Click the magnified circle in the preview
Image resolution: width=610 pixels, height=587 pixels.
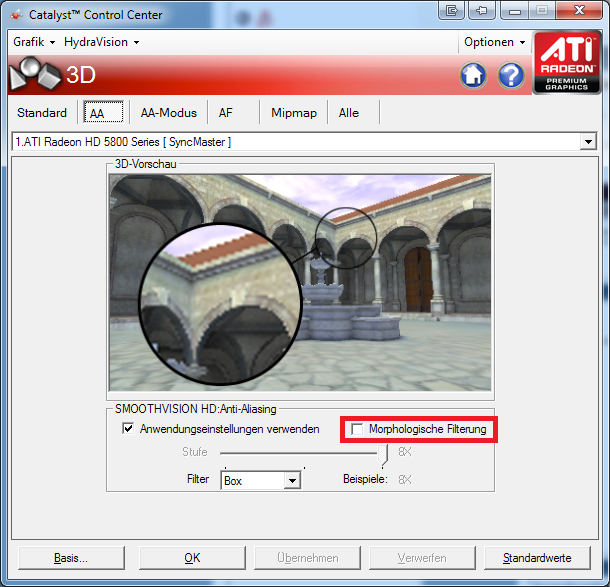[x=221, y=305]
